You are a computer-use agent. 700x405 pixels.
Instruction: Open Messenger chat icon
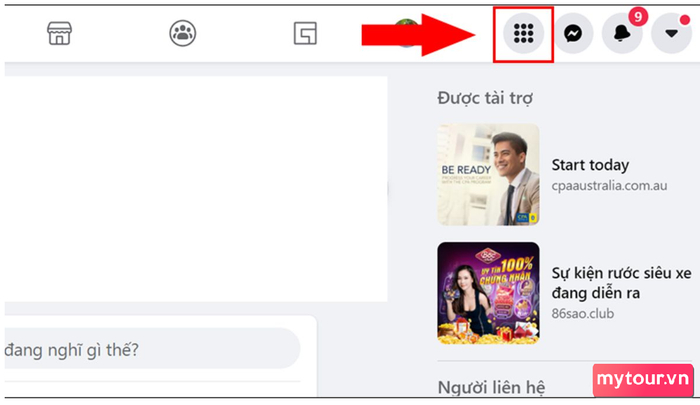click(x=573, y=33)
